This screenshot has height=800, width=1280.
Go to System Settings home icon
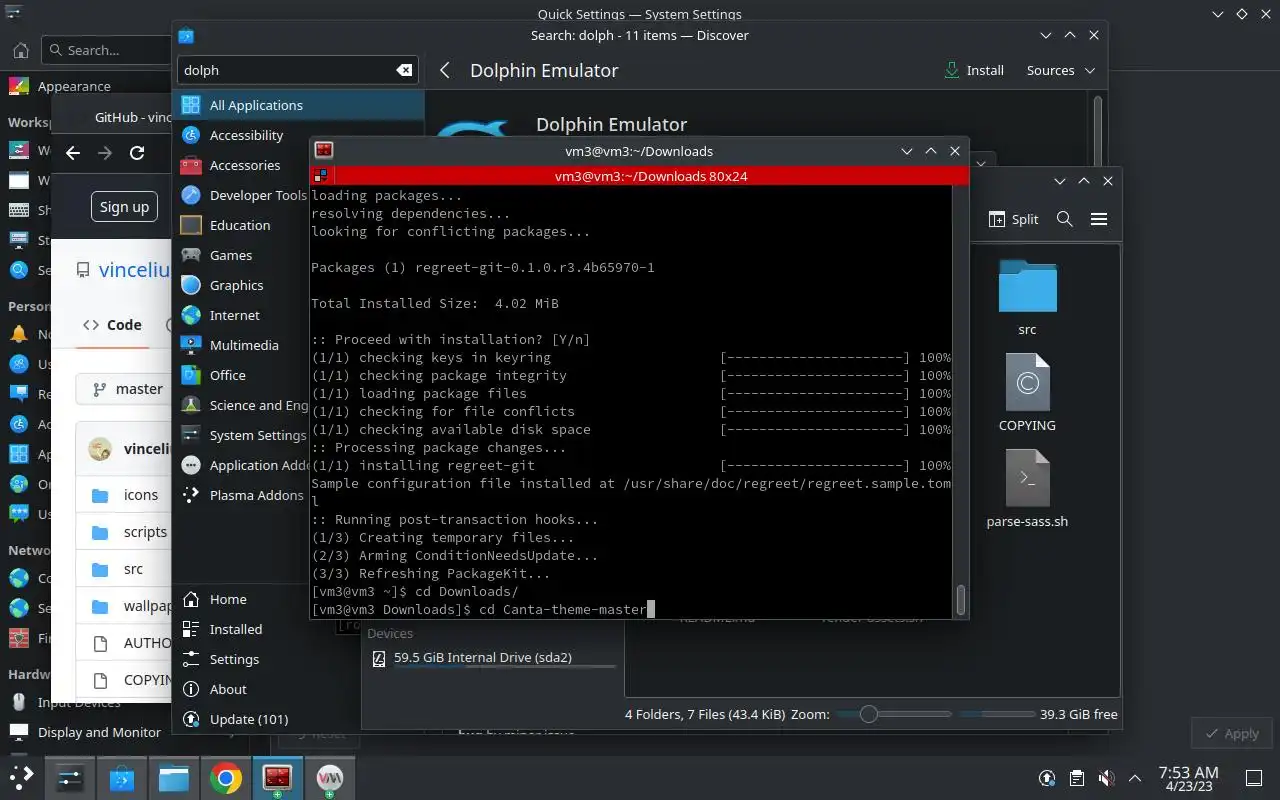pos(20,50)
